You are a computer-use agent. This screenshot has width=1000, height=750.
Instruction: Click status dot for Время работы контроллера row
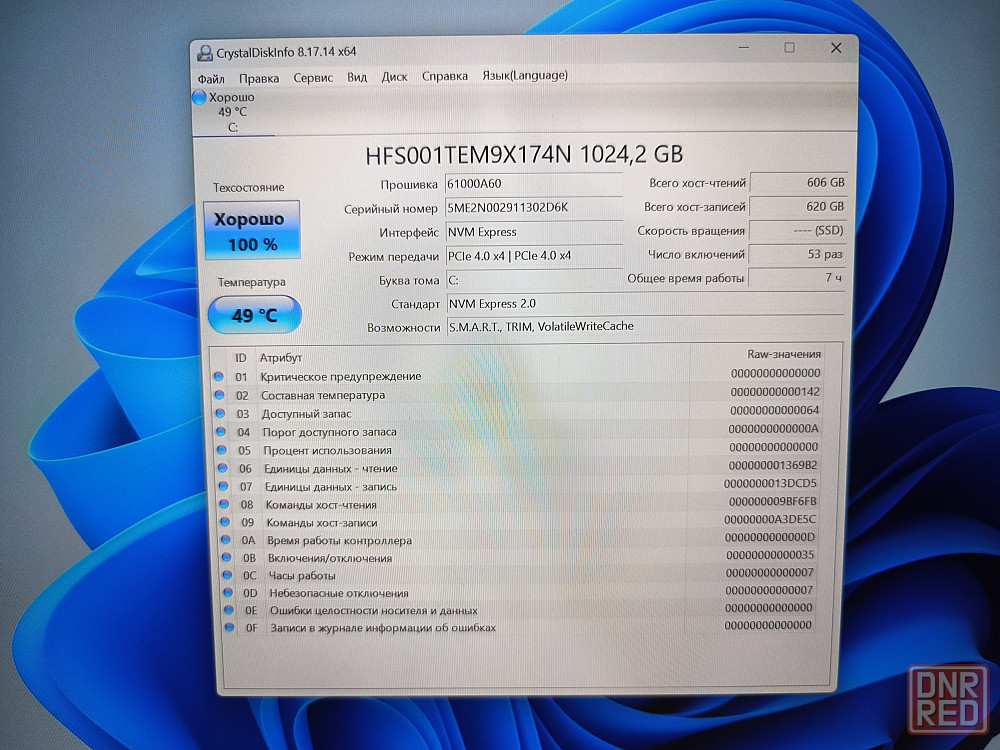tap(225, 540)
